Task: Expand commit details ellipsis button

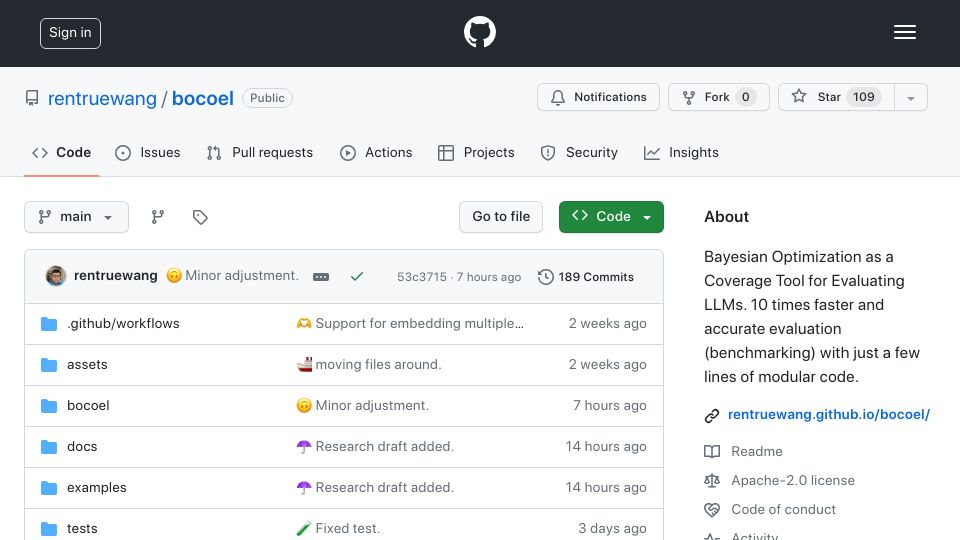Action: 321,277
